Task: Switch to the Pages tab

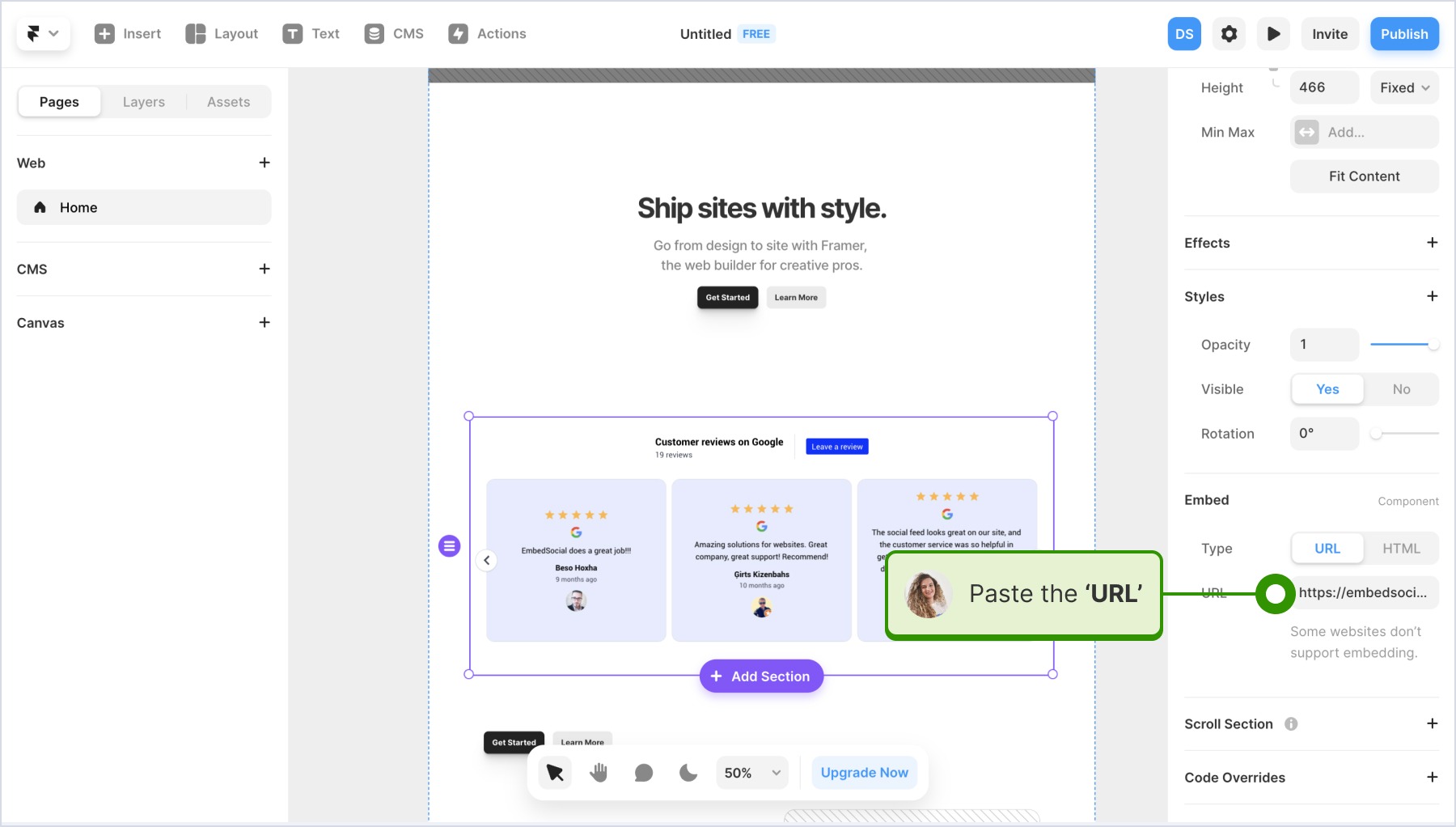Action: coord(59,102)
